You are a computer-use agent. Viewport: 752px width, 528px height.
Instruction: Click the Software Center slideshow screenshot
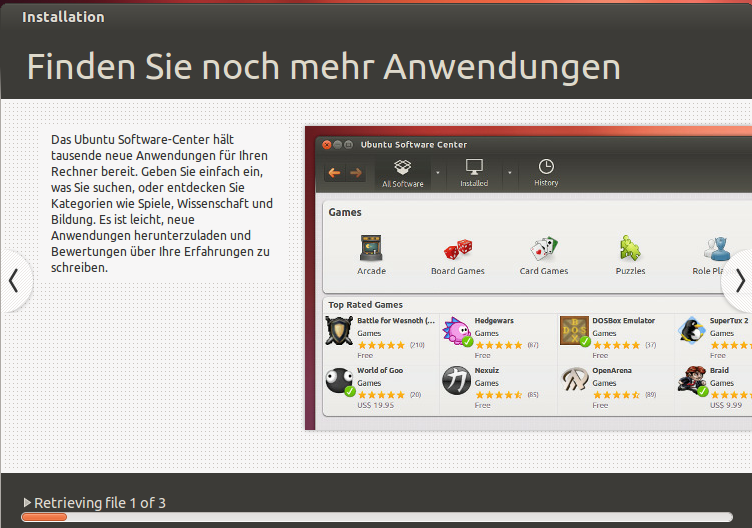click(529, 278)
